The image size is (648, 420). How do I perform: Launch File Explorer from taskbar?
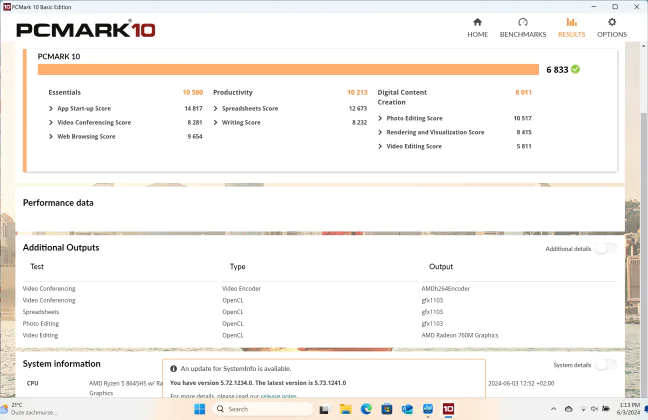[345, 409]
